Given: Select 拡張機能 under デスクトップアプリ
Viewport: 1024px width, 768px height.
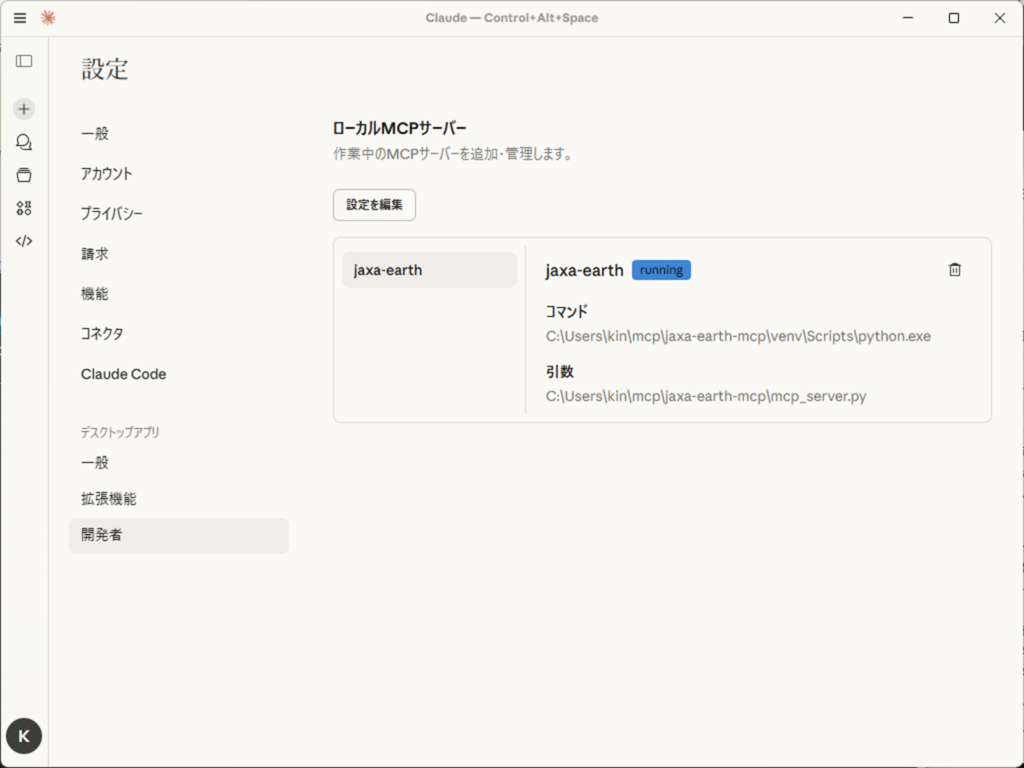Looking at the screenshot, I should click(x=109, y=499).
